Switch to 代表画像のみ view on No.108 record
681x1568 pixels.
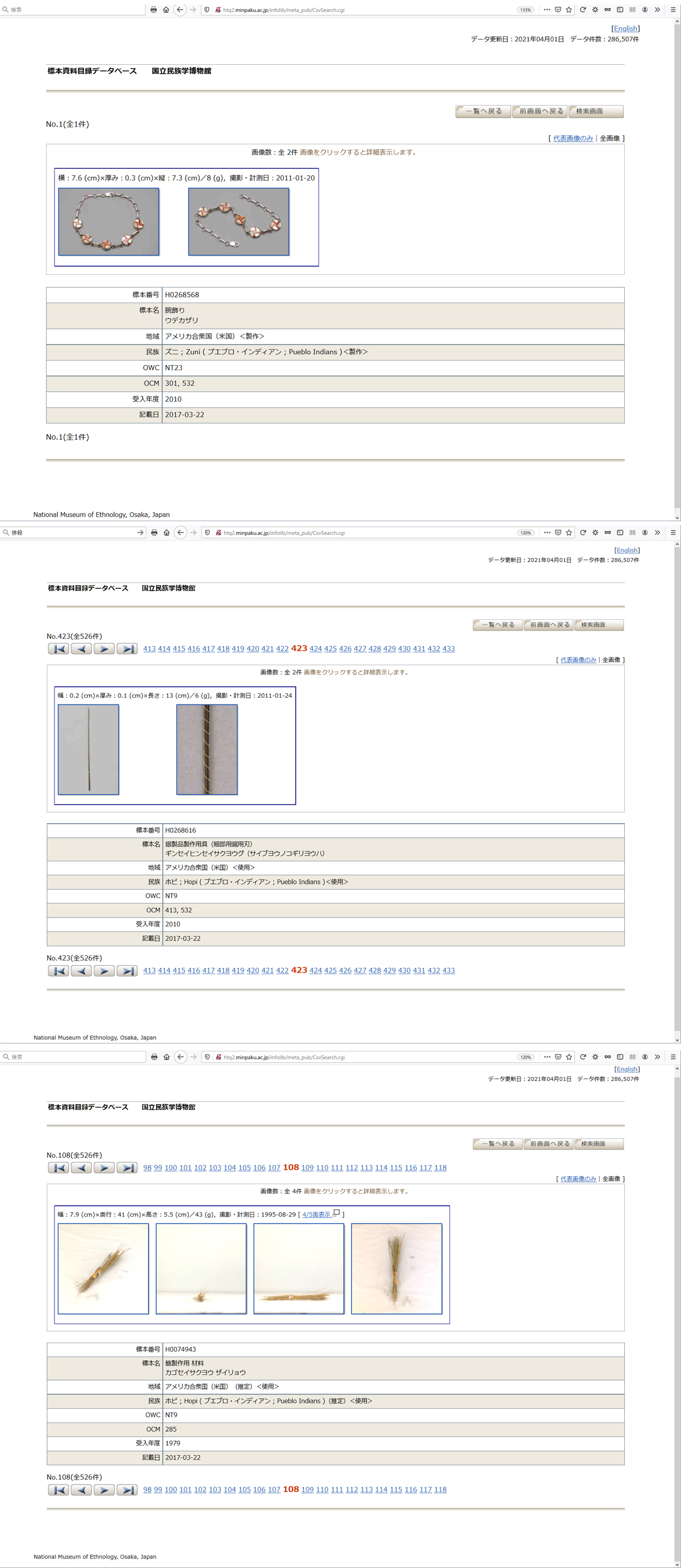(578, 1179)
